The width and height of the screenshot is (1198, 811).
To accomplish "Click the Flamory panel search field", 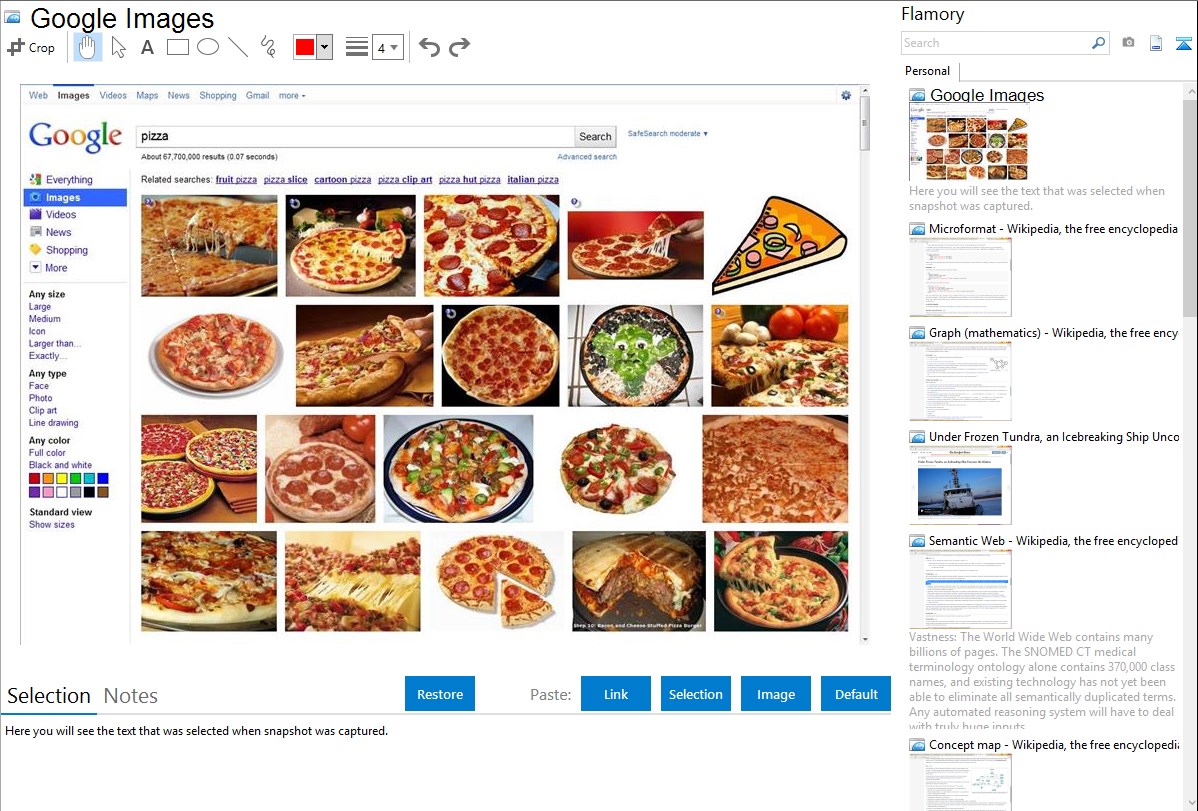I will pyautogui.click(x=996, y=43).
